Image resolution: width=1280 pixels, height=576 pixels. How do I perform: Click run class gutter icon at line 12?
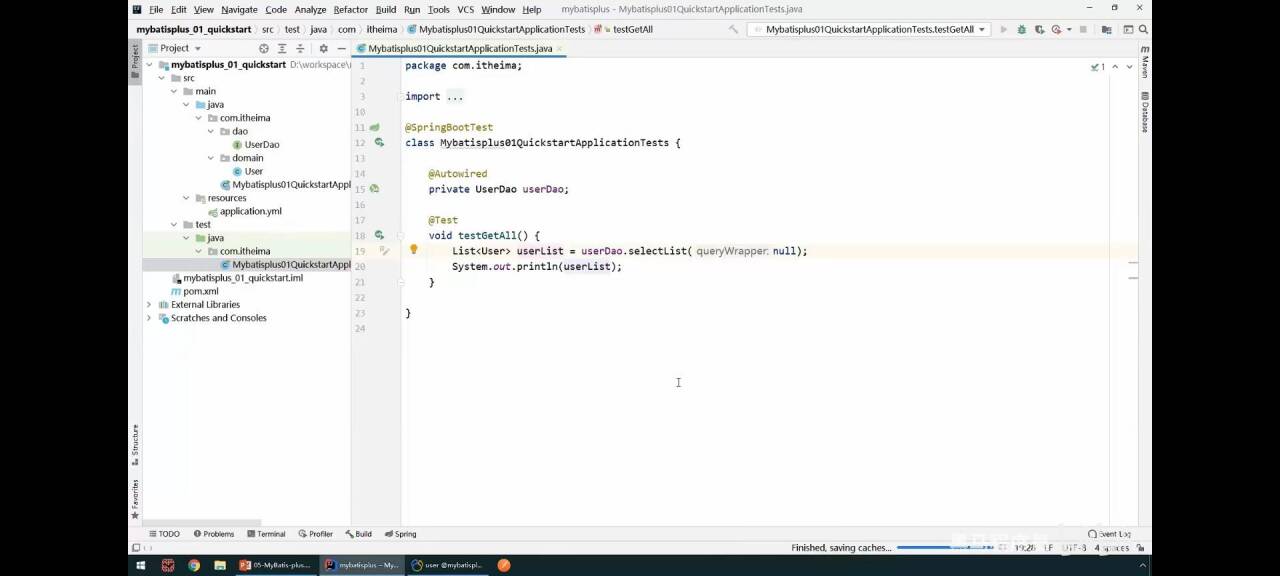(x=379, y=142)
